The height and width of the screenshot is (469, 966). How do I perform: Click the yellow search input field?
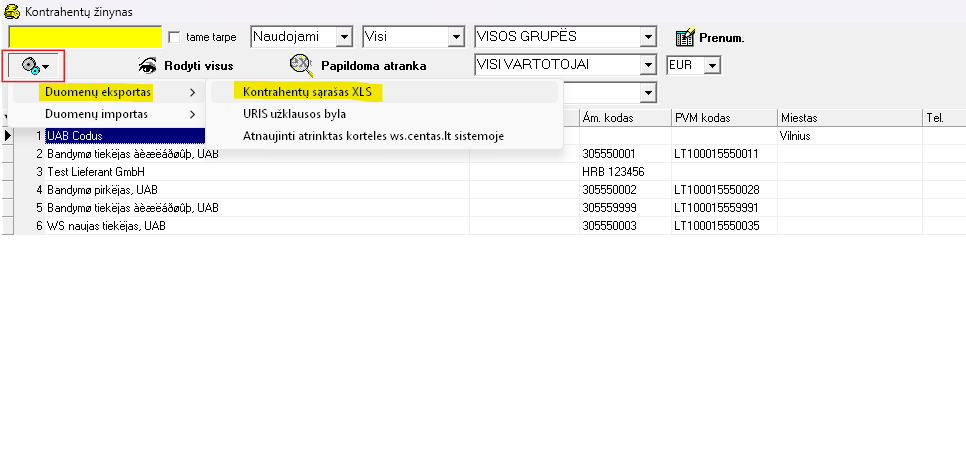pyautogui.click(x=85, y=37)
